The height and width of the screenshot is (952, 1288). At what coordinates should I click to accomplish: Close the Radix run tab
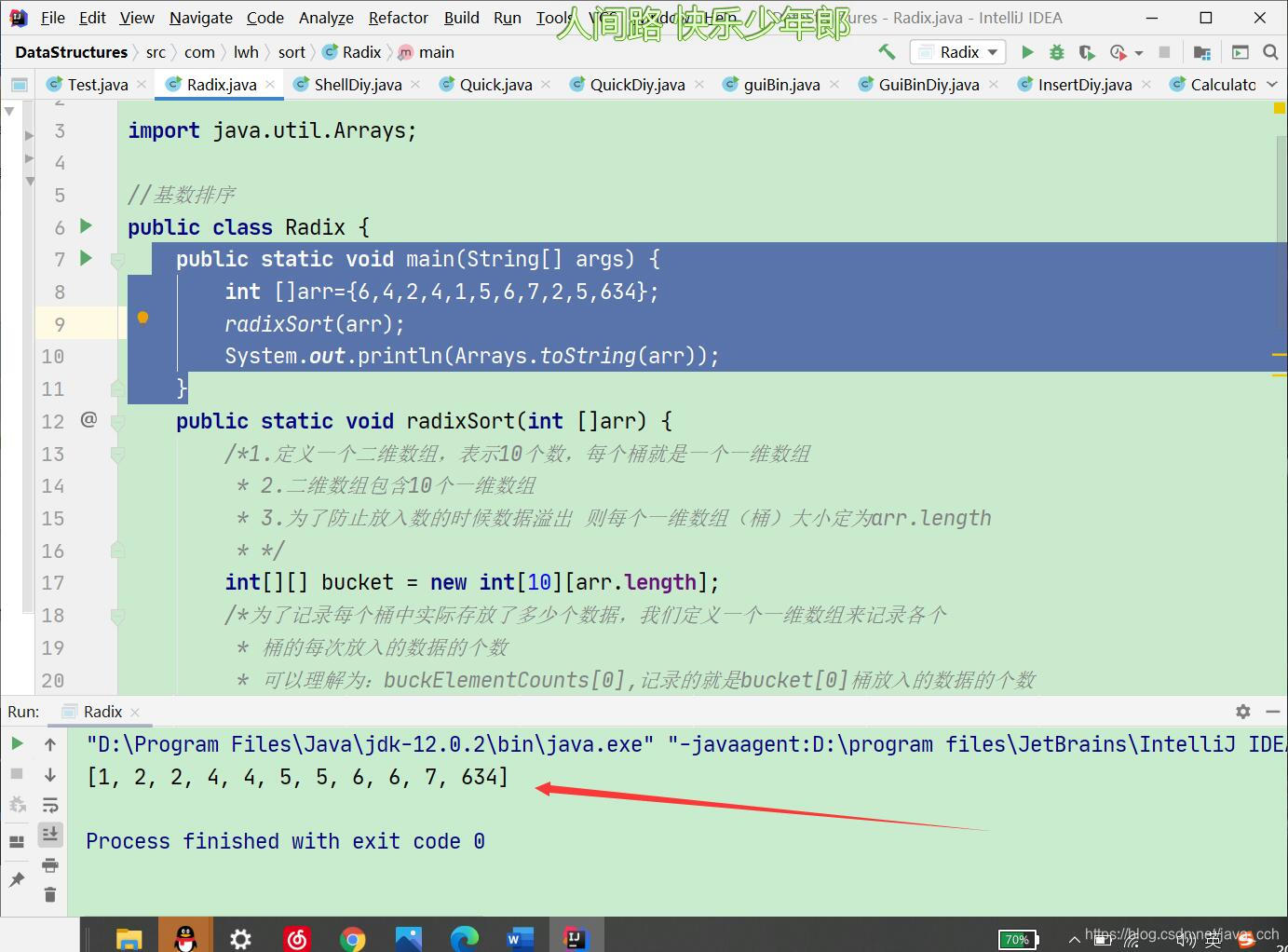pos(135,713)
